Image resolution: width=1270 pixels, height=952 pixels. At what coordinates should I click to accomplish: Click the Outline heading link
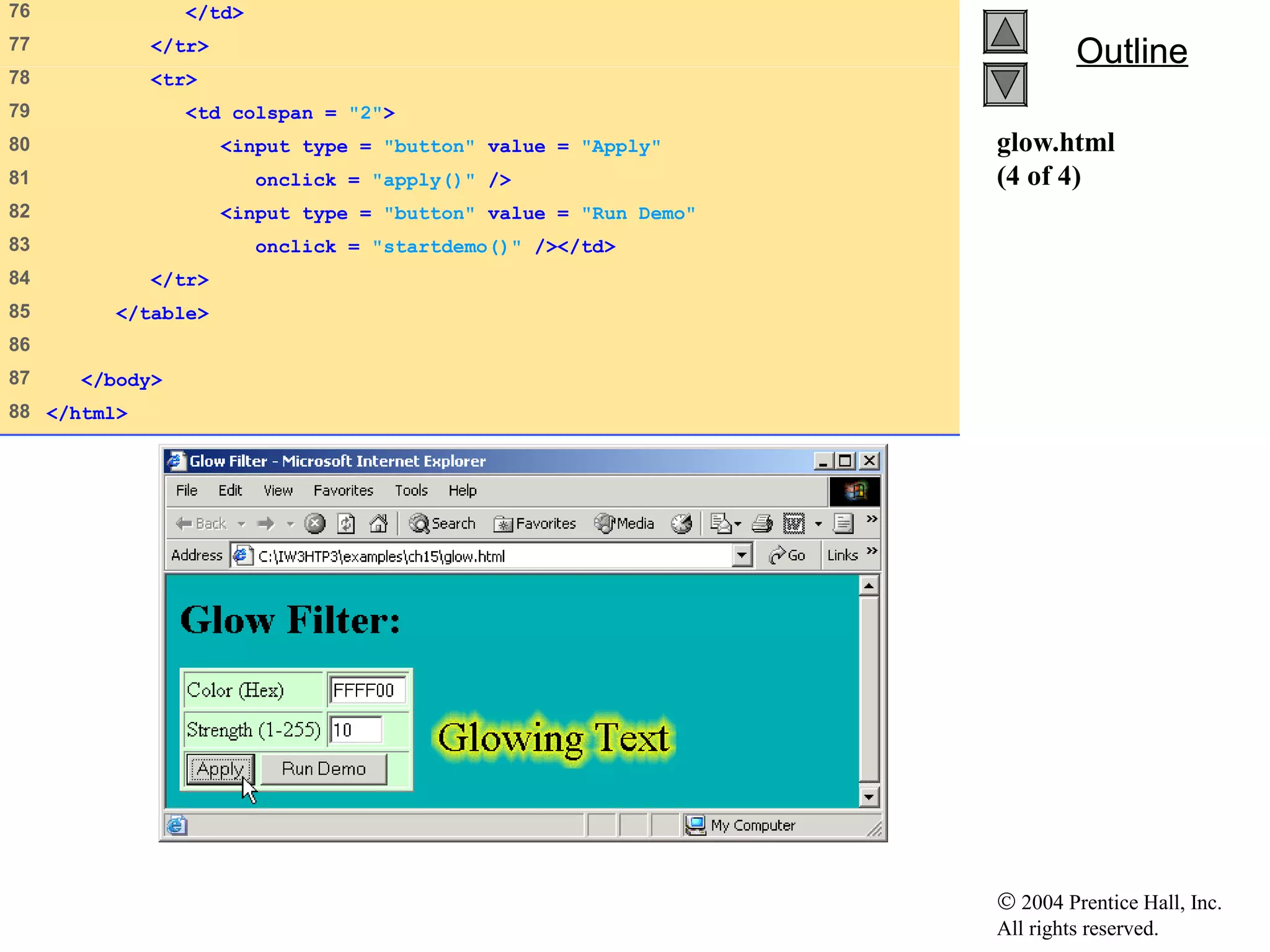(x=1132, y=51)
